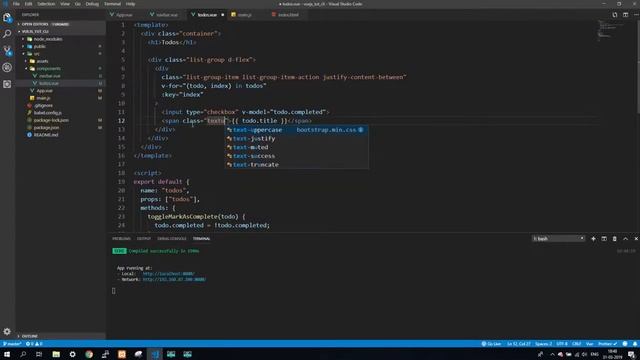Click the errors and warnings status item
640x360 pixels.
[34, 344]
